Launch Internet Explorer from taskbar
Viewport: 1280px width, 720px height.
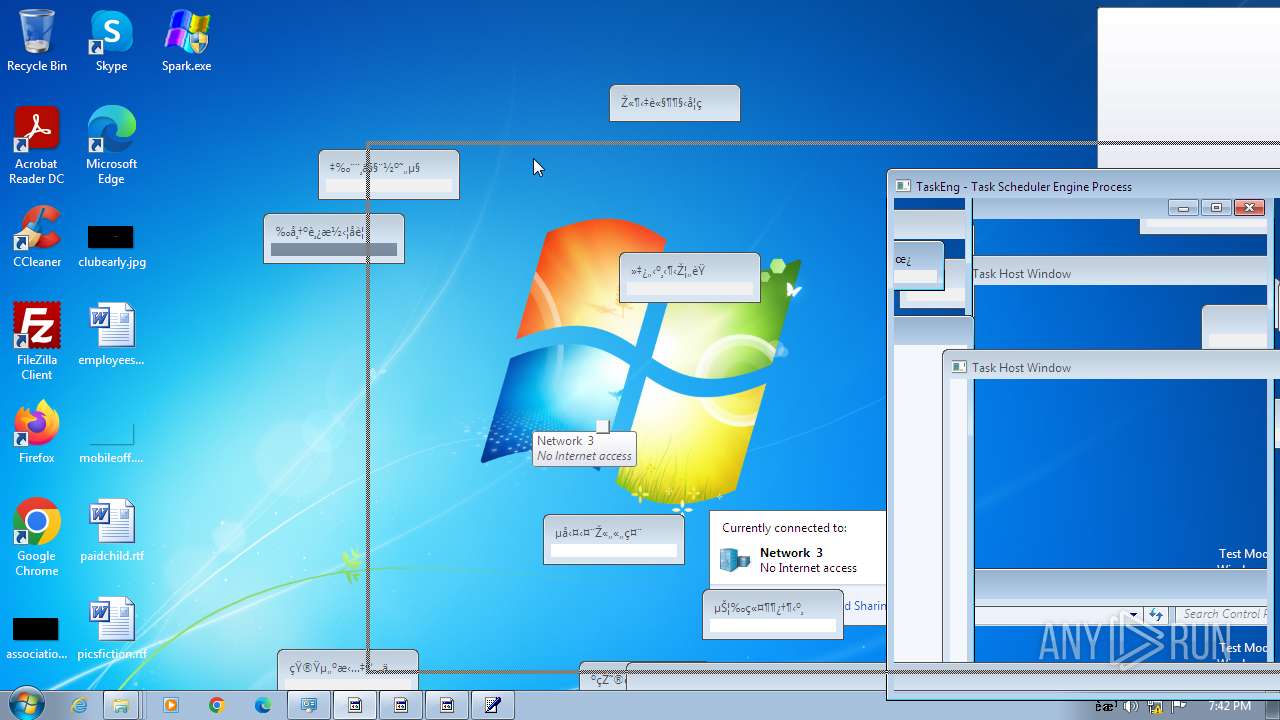click(x=79, y=705)
